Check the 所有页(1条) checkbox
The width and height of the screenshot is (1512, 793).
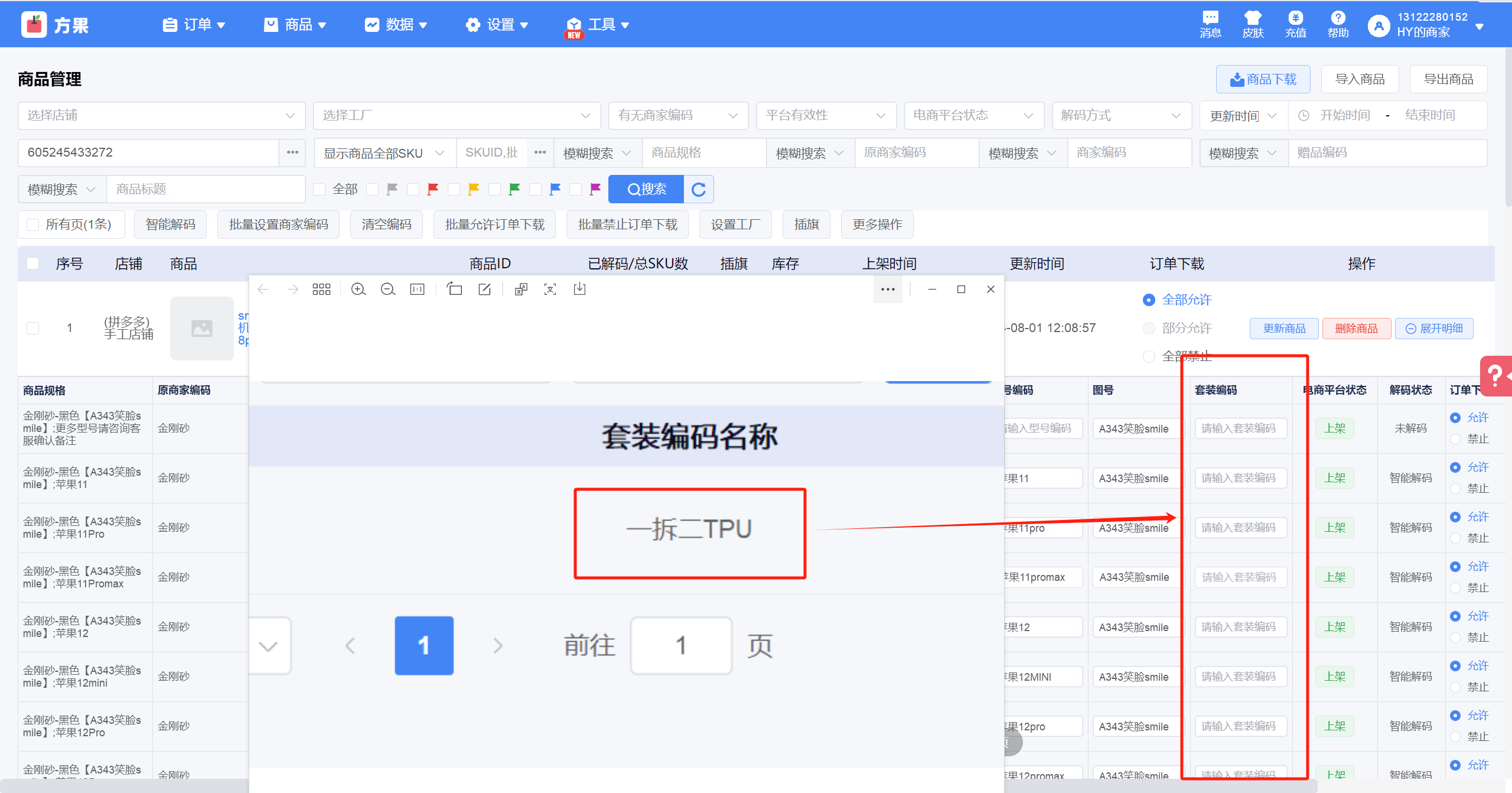(x=33, y=225)
